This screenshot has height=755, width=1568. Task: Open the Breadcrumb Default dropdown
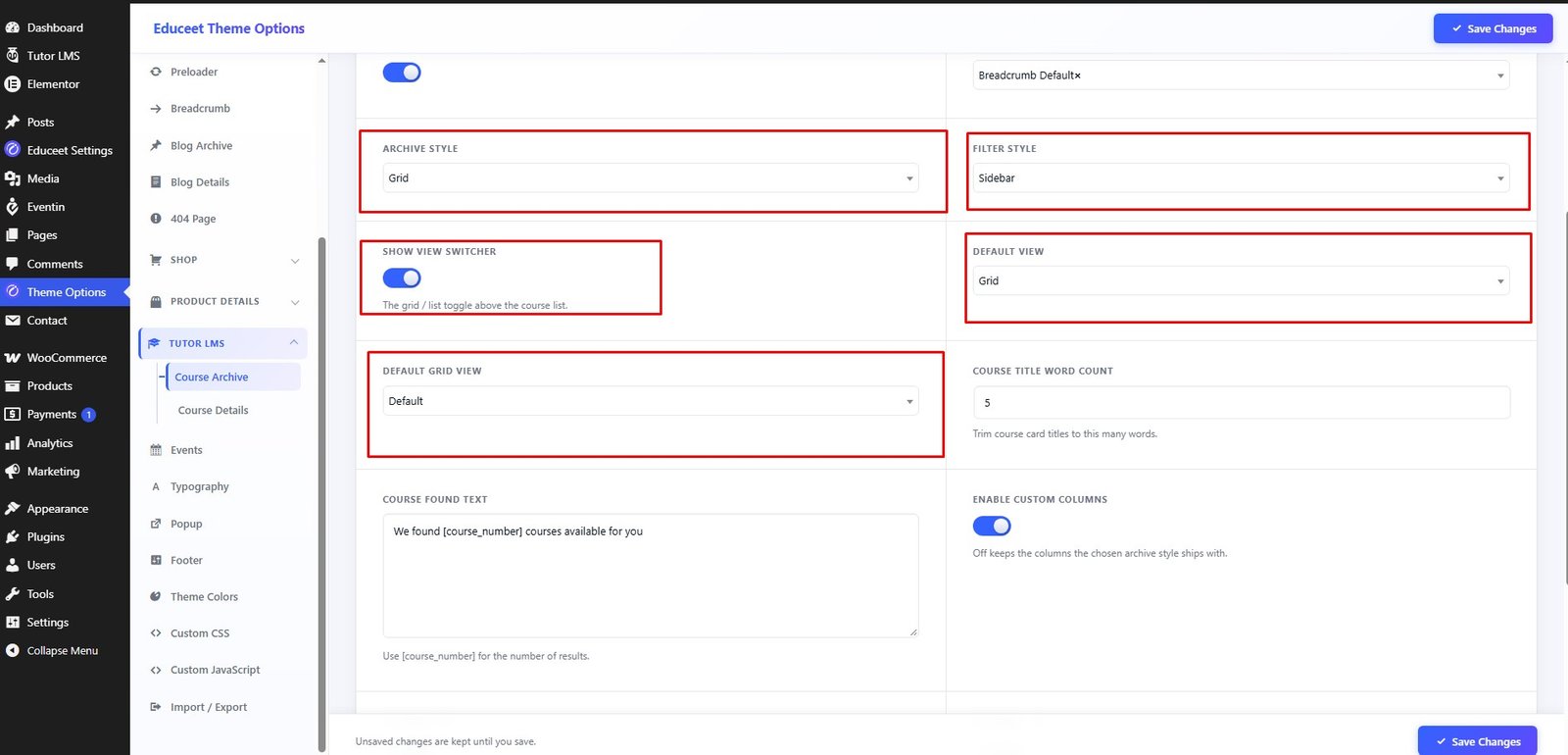pyautogui.click(x=1241, y=75)
